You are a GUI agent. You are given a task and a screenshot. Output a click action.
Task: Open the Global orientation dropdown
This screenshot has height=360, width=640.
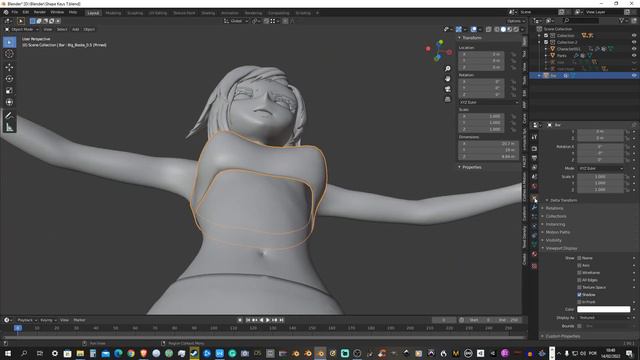tap(236, 21)
